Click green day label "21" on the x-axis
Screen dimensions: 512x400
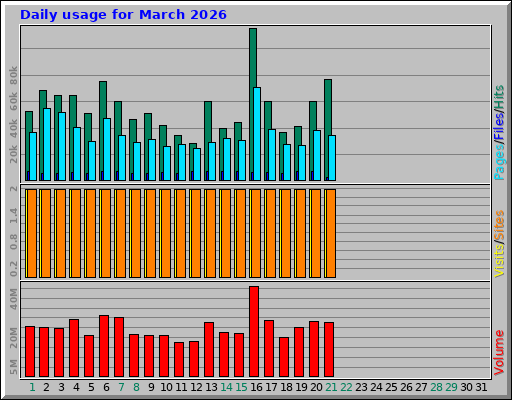point(331,387)
